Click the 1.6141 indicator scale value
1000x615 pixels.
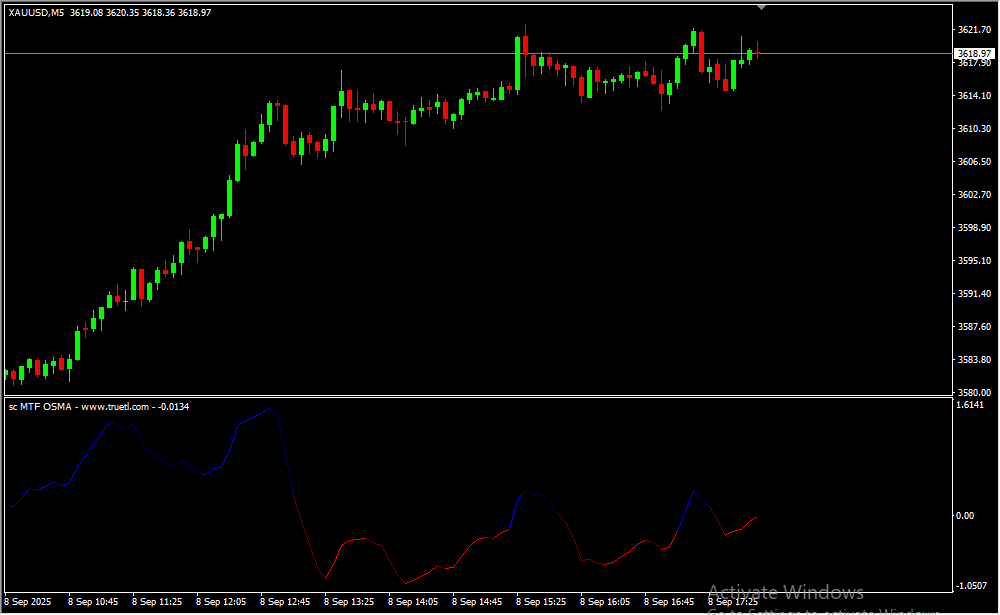click(x=971, y=405)
